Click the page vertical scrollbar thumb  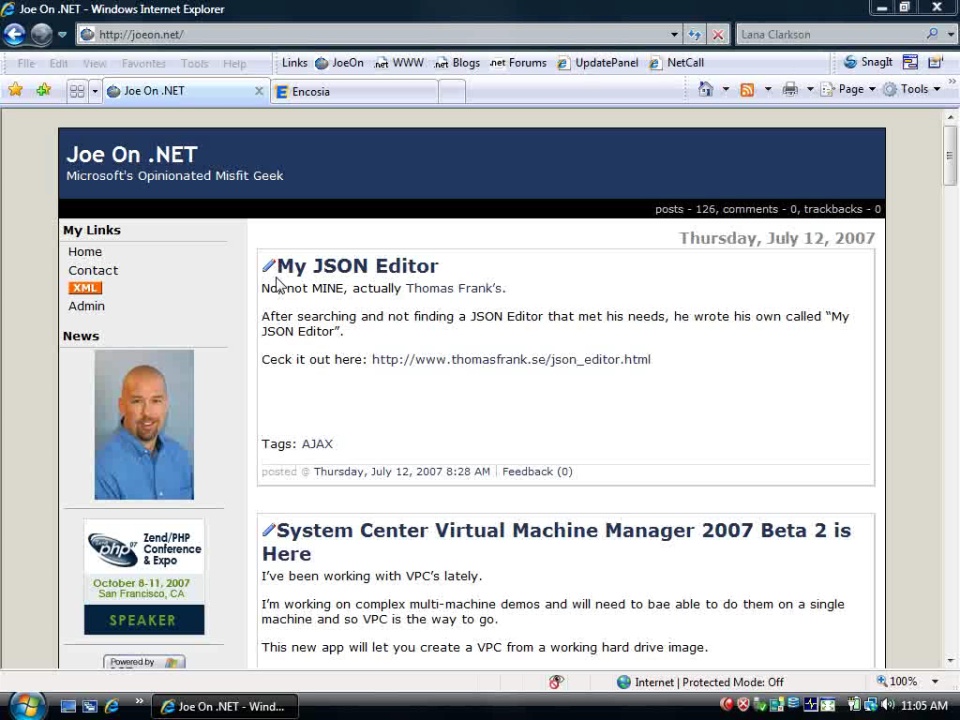950,156
